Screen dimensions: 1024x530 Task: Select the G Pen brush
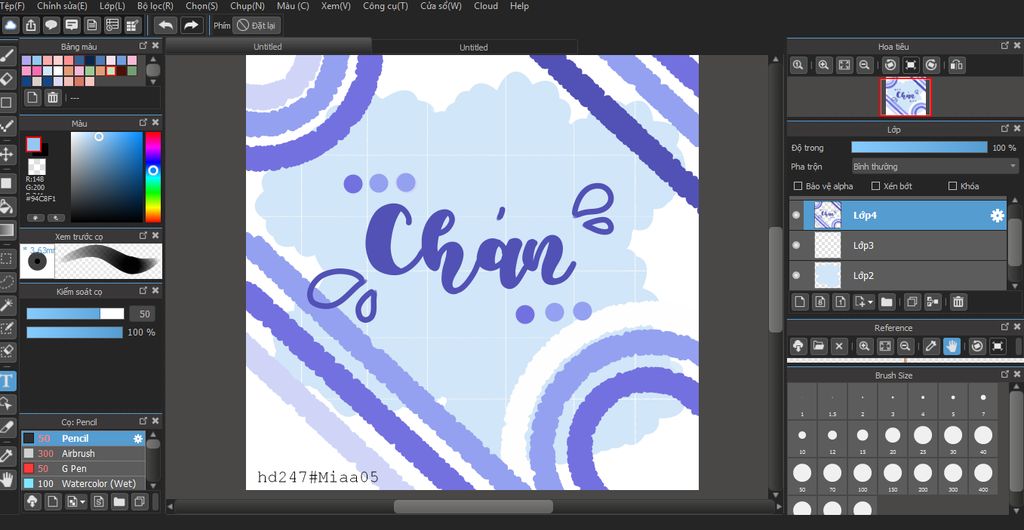click(84, 469)
